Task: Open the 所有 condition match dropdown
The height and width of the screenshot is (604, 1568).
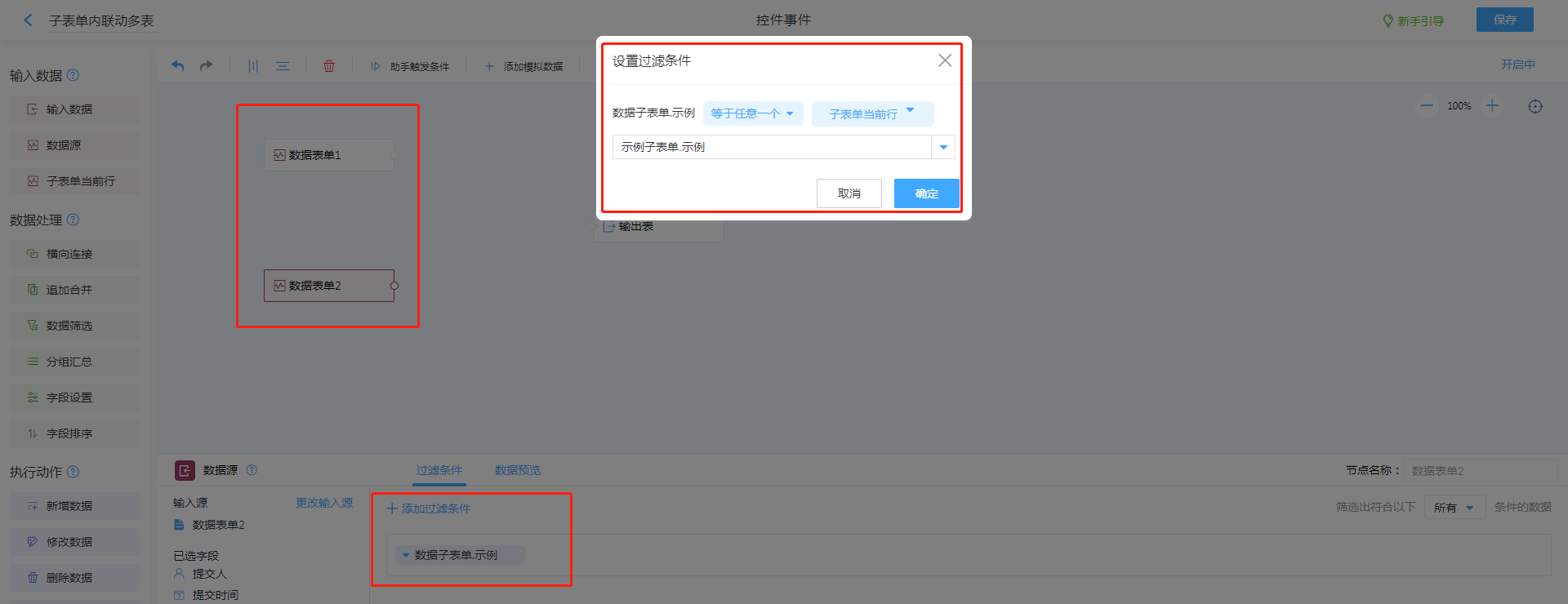Action: coord(1454,508)
